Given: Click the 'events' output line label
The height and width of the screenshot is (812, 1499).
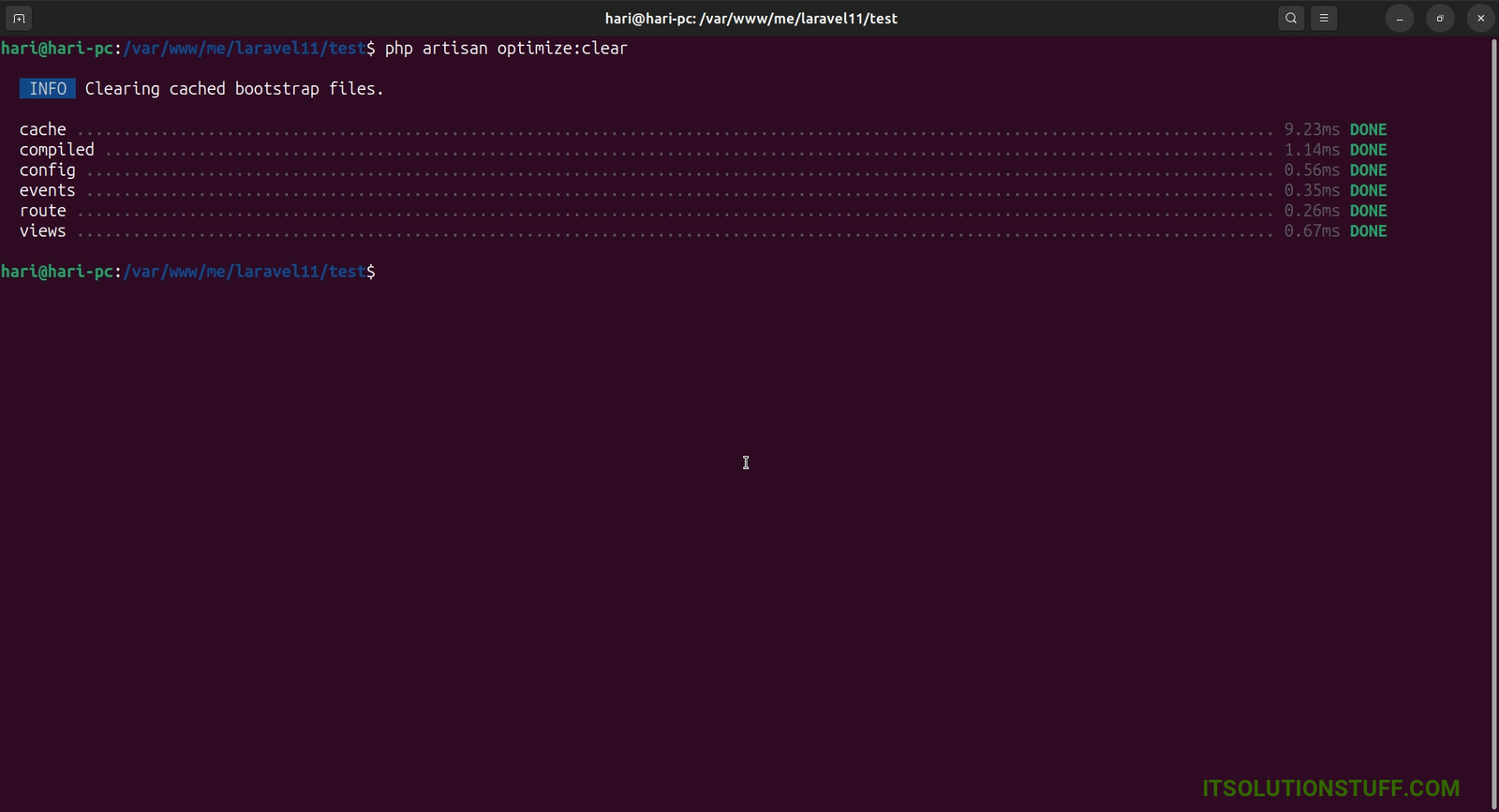Looking at the screenshot, I should pyautogui.click(x=48, y=190).
